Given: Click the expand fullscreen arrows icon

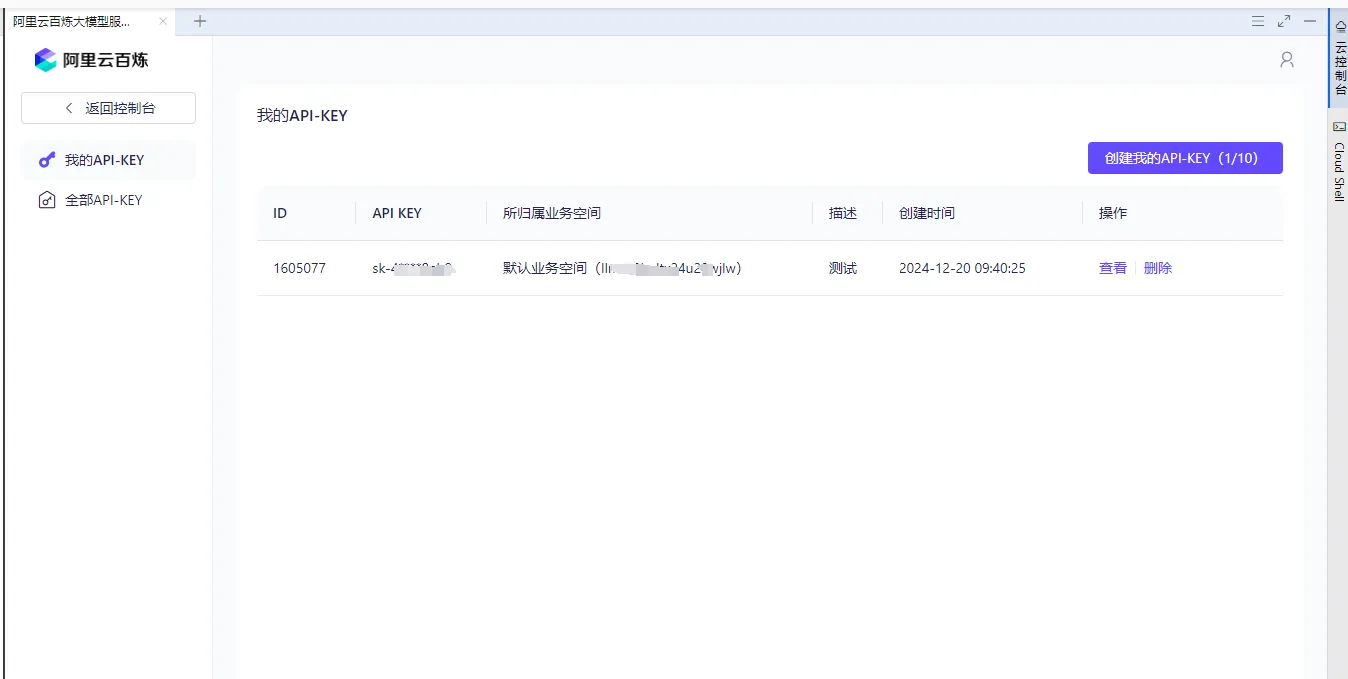Looking at the screenshot, I should [1284, 21].
